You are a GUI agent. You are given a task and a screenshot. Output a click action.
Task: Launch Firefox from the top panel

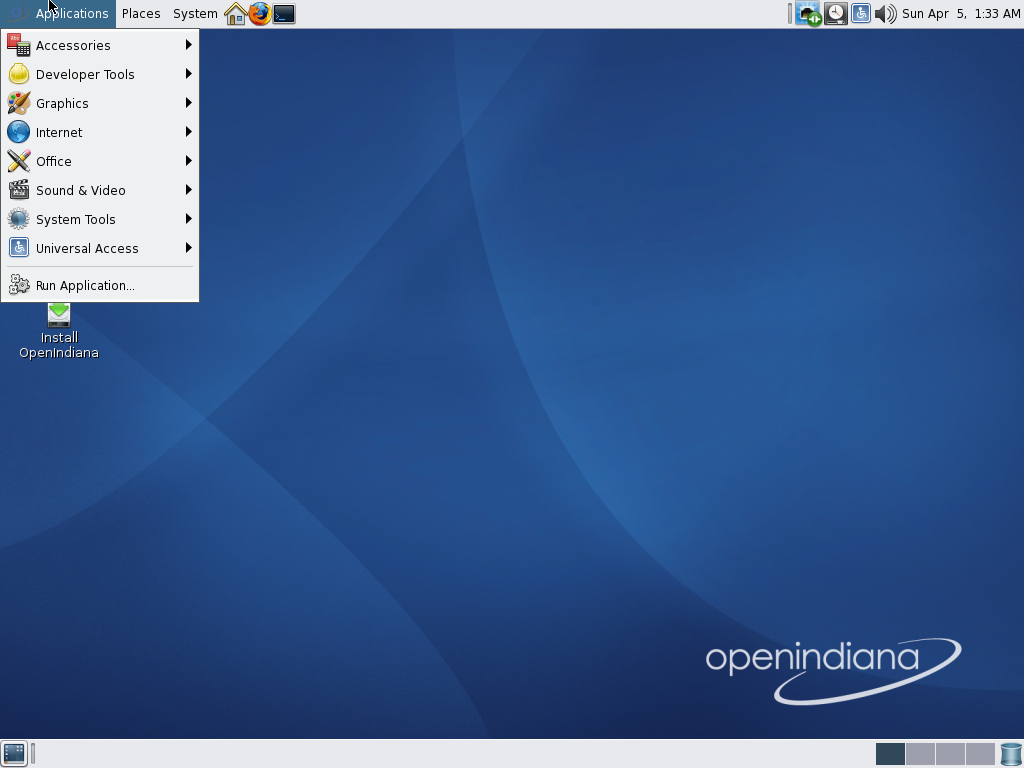pos(259,13)
